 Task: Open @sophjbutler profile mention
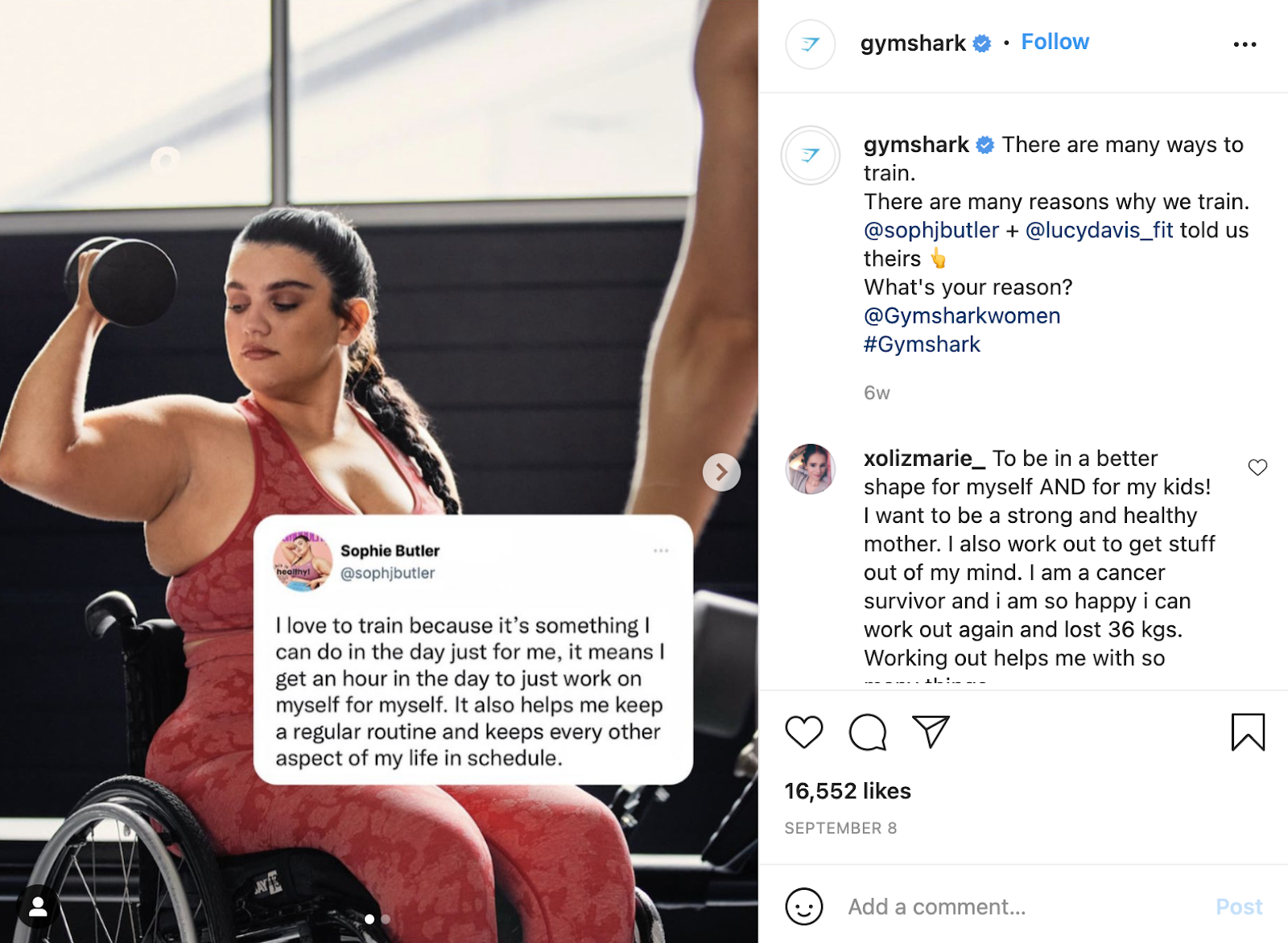(931, 230)
